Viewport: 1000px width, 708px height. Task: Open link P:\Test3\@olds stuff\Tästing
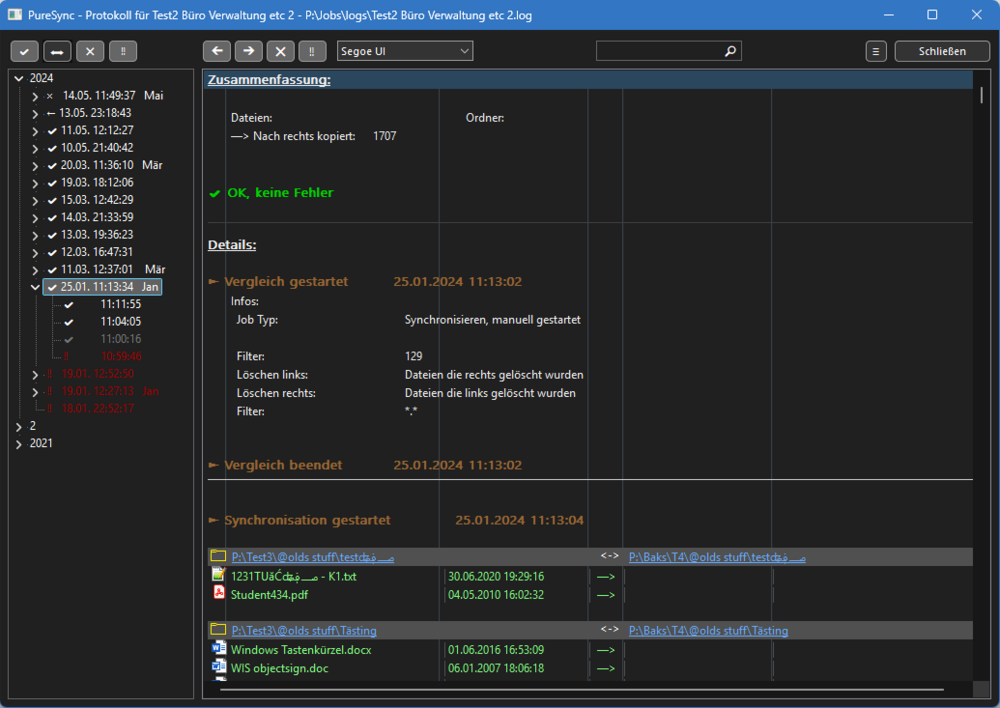(x=304, y=630)
